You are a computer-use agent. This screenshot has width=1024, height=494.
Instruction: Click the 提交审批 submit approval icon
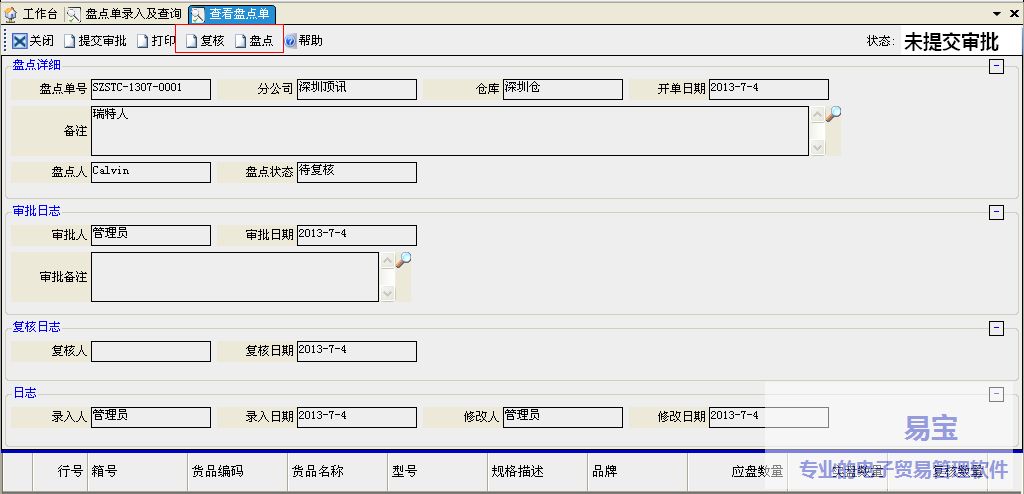pyautogui.click(x=70, y=41)
